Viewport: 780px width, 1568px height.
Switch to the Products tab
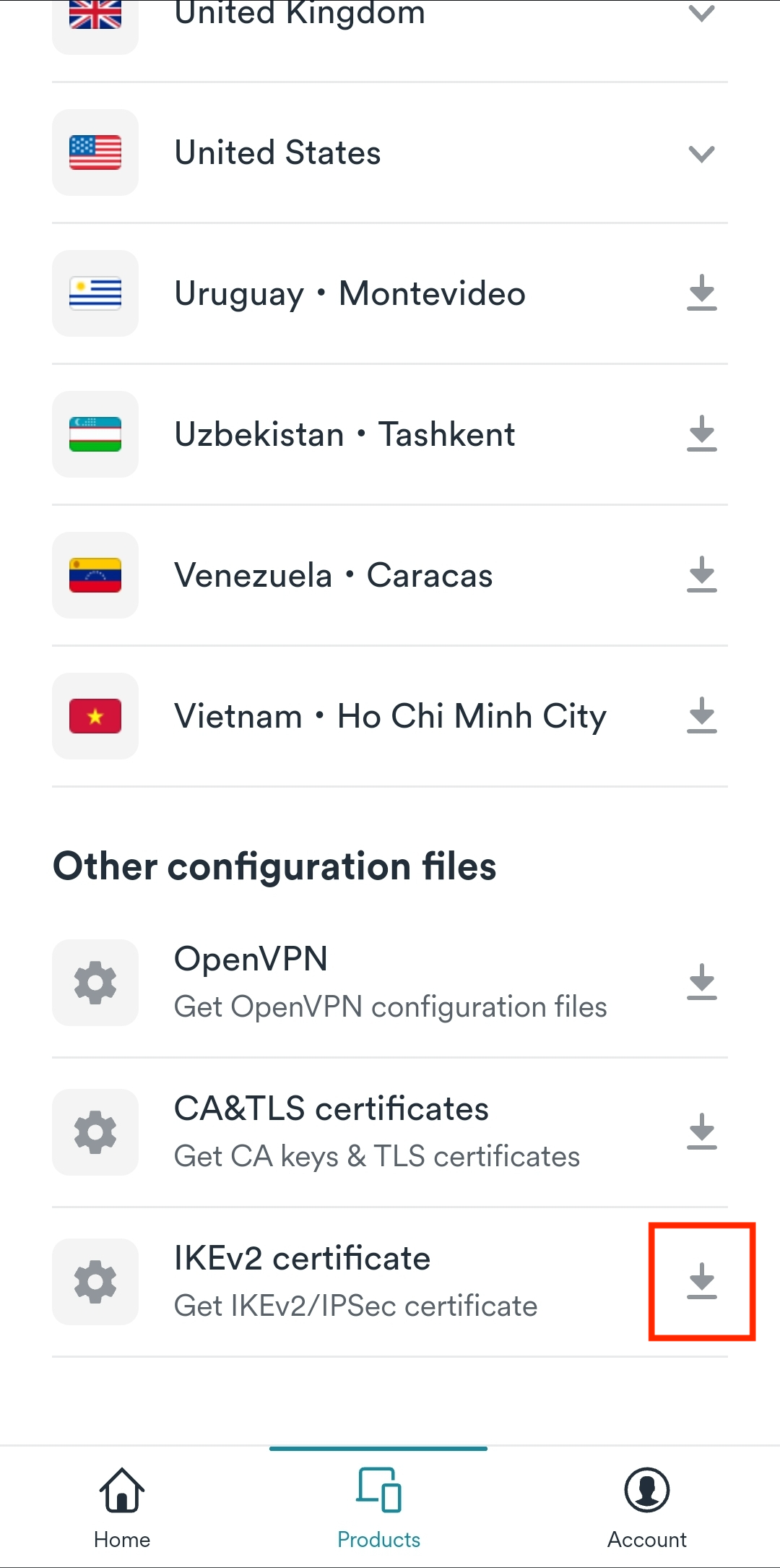[x=378, y=1507]
